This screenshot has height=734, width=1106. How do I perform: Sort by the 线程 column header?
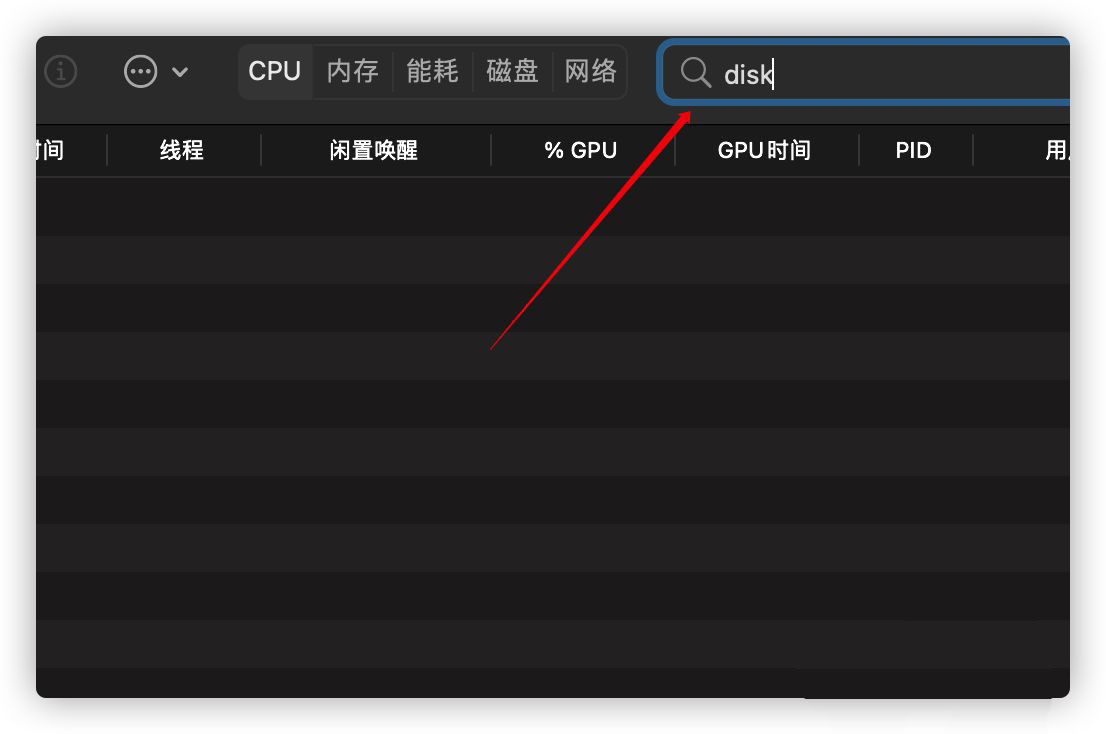[x=182, y=150]
